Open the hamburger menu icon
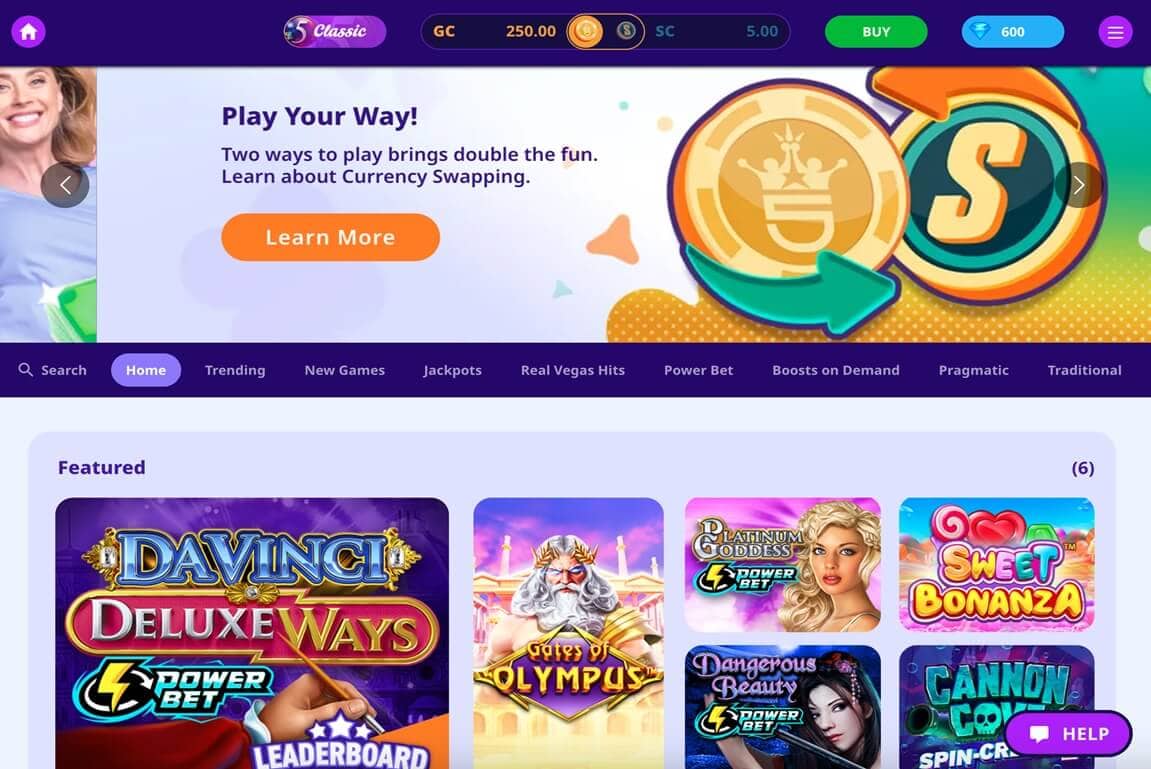The image size is (1151, 769). [x=1115, y=32]
